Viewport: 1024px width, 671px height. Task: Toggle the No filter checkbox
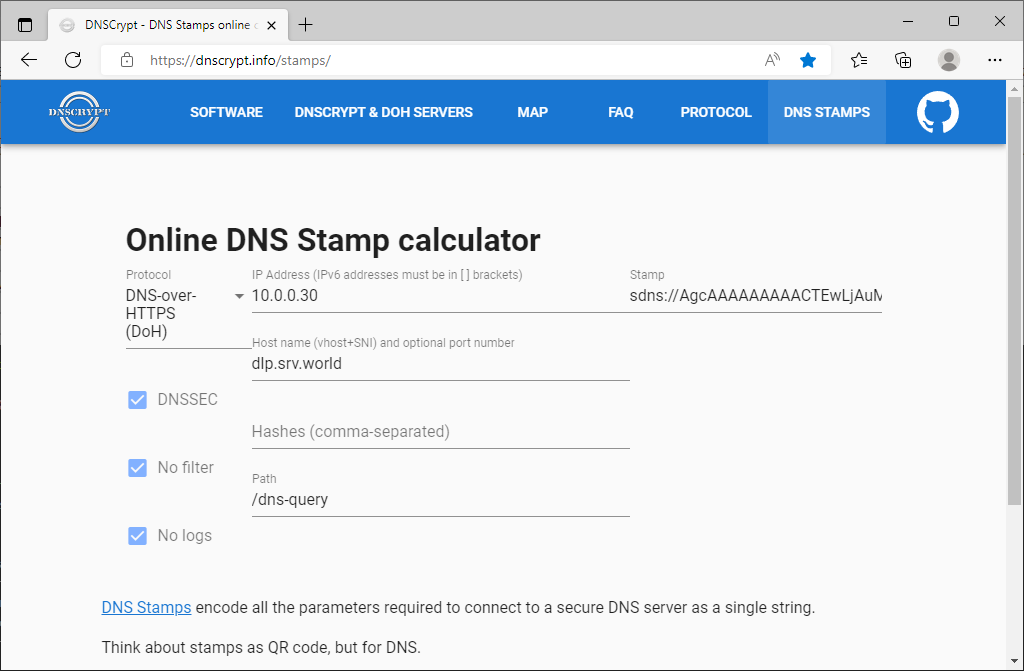[138, 468]
